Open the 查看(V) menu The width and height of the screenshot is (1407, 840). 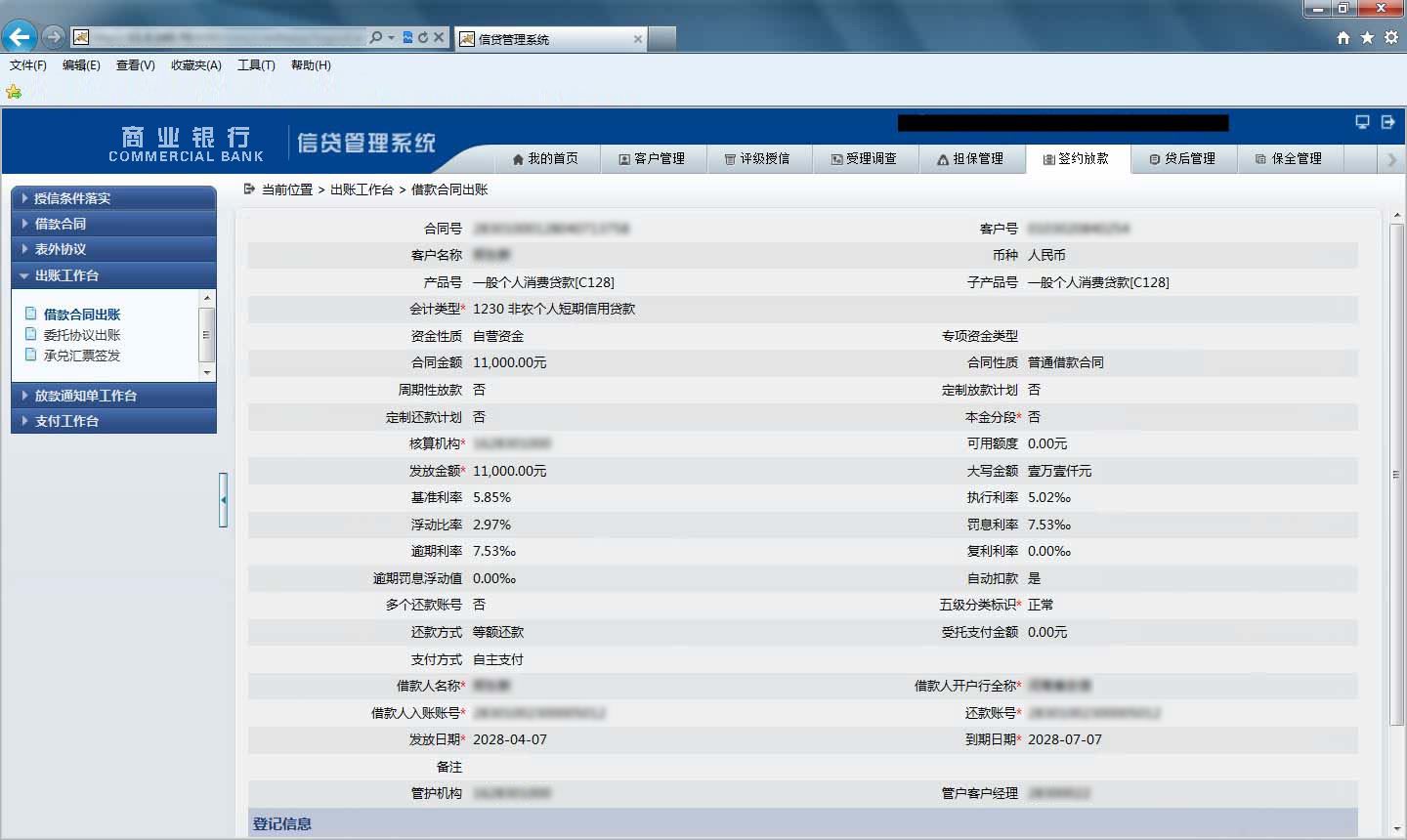click(x=135, y=65)
